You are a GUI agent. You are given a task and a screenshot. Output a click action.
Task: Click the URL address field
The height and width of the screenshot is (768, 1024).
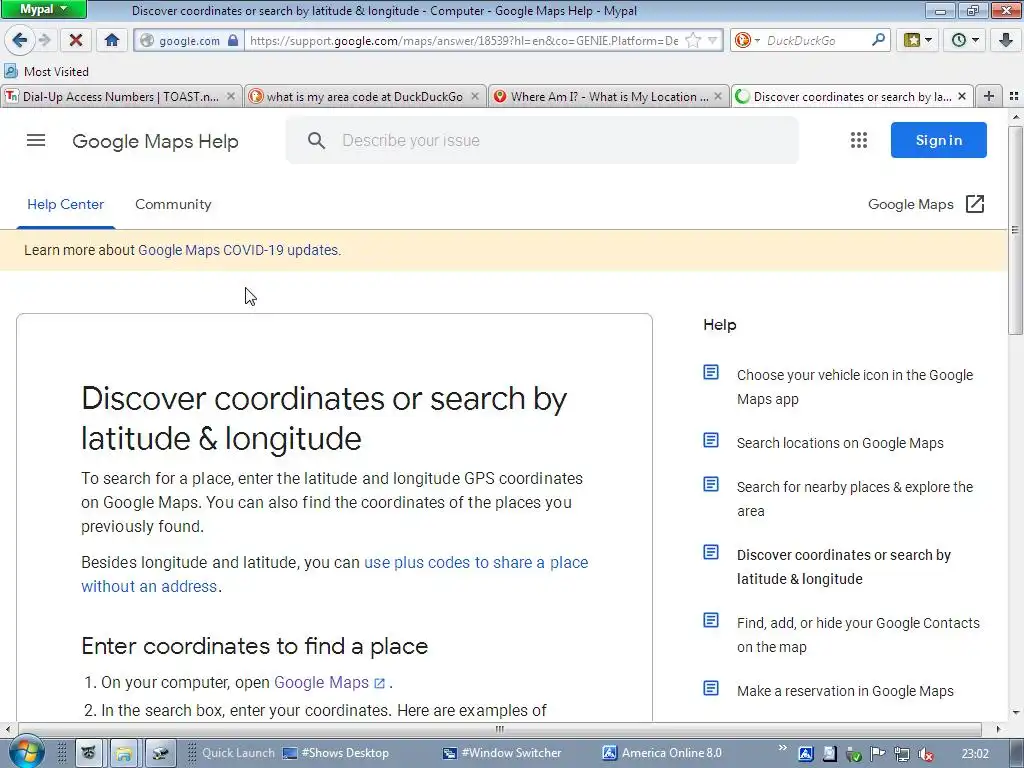[464, 40]
